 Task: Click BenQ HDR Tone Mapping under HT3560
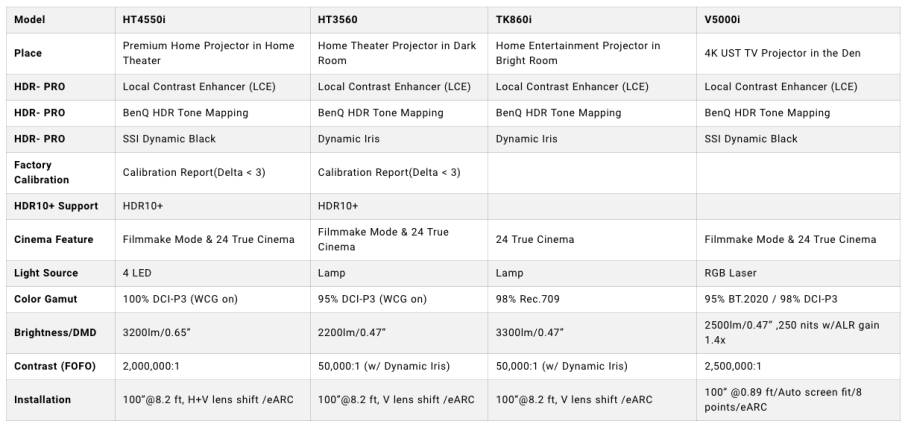[x=380, y=113]
